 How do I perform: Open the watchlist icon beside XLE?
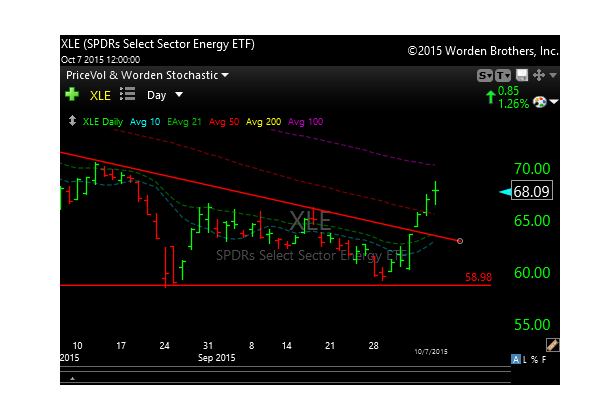[127, 95]
